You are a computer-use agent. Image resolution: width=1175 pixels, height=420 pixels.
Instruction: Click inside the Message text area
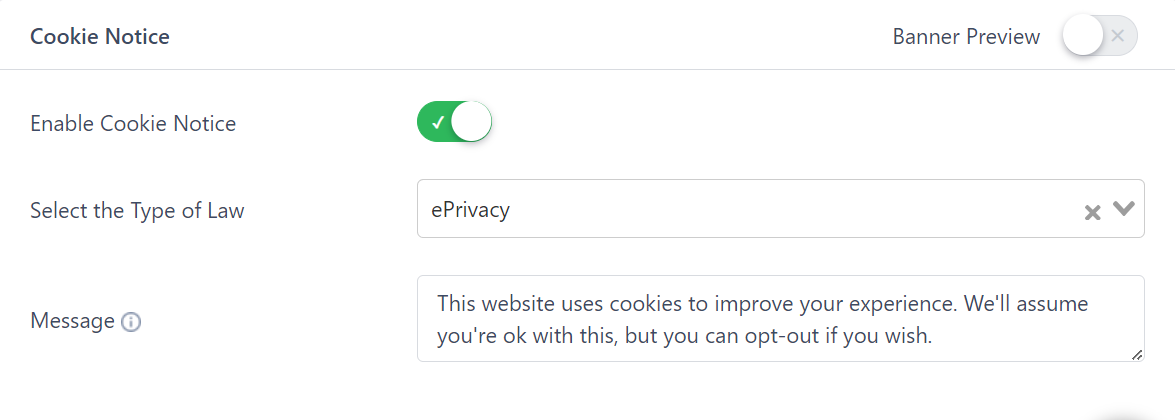780,319
